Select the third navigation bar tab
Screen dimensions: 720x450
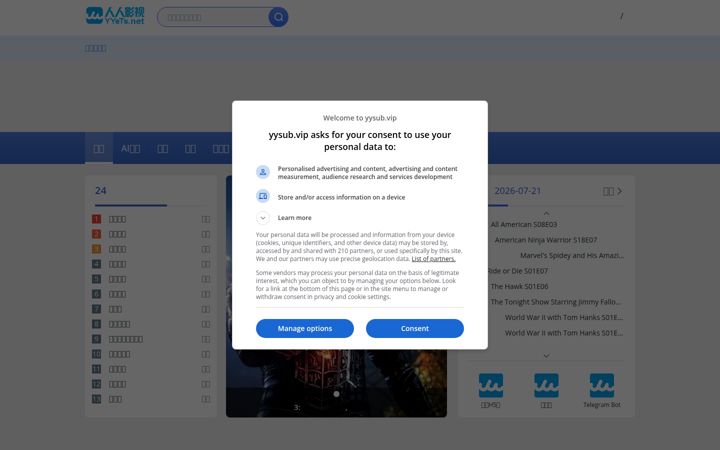tap(163, 148)
